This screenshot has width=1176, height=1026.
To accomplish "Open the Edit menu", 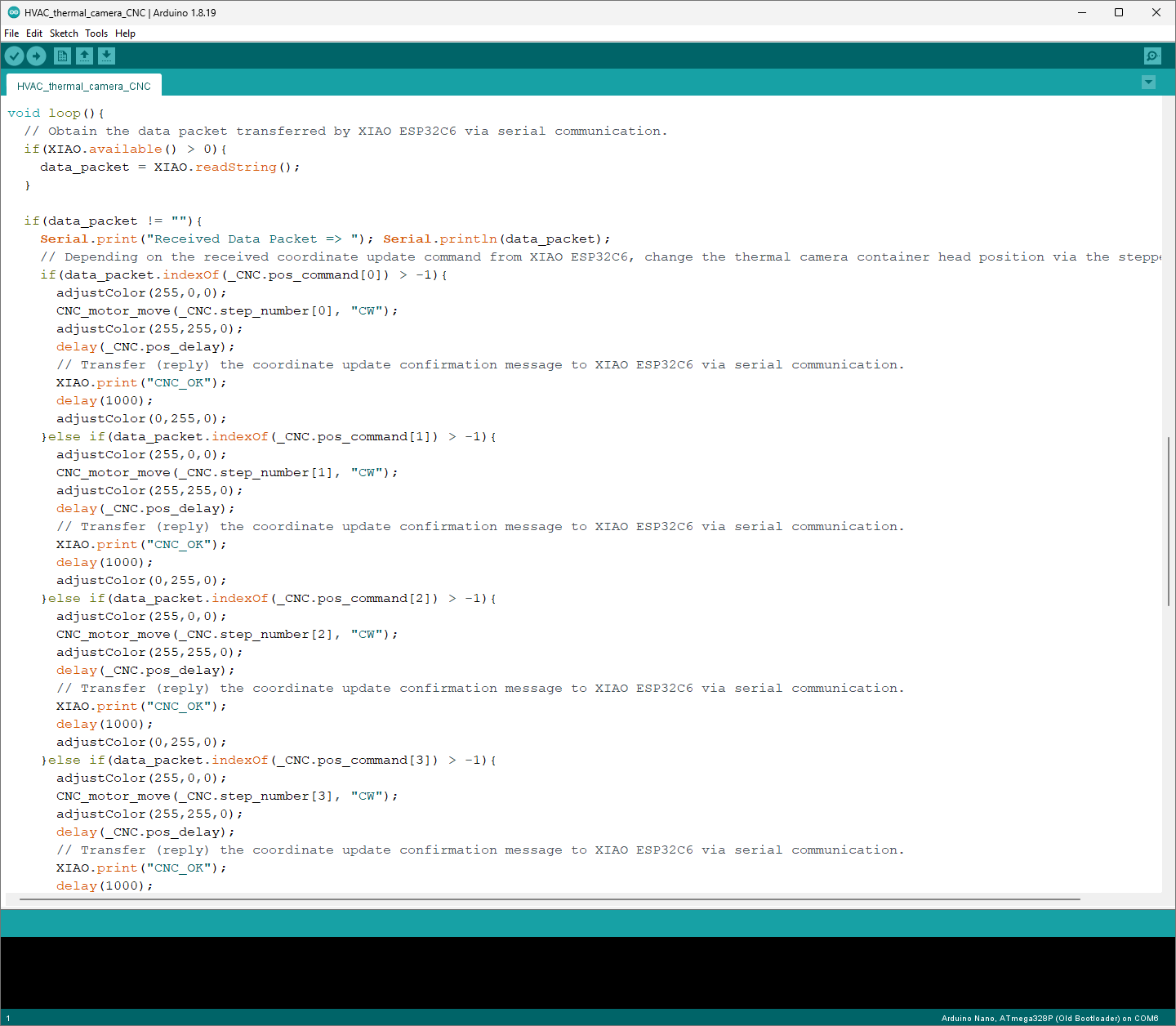I will [33, 33].
